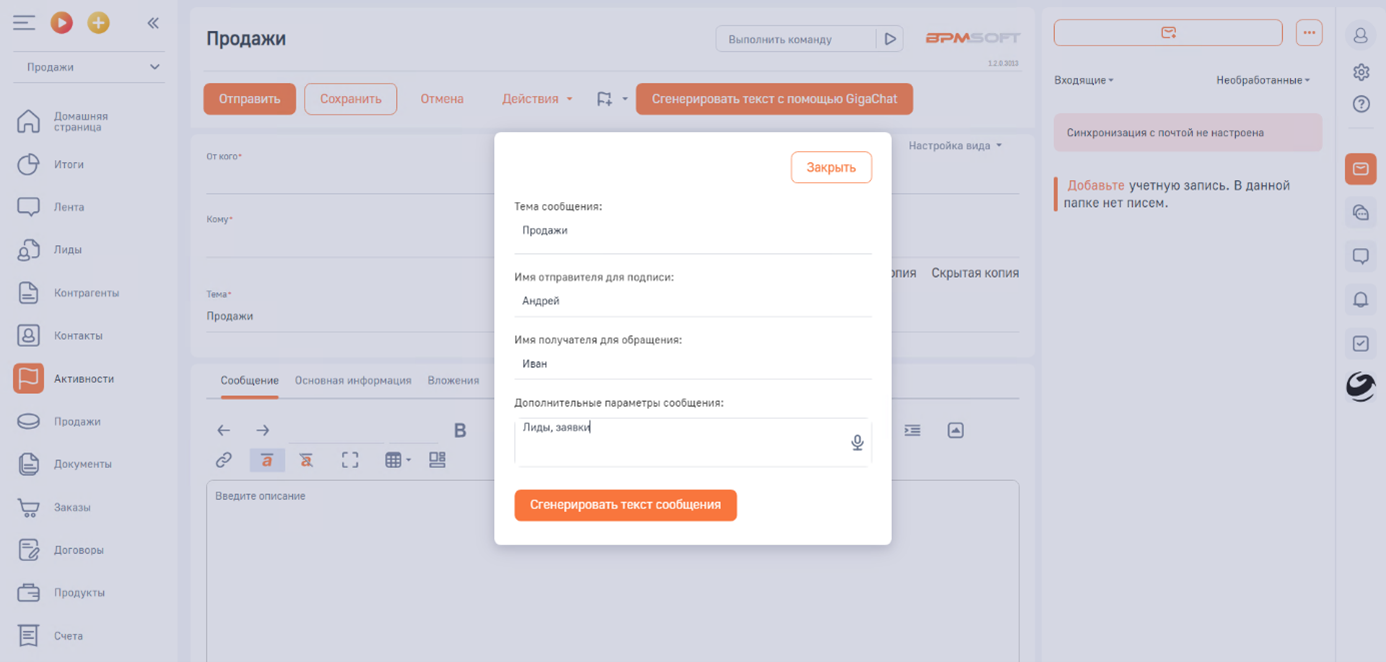Close the GigaChat dialog with Закрыть

click(x=831, y=167)
